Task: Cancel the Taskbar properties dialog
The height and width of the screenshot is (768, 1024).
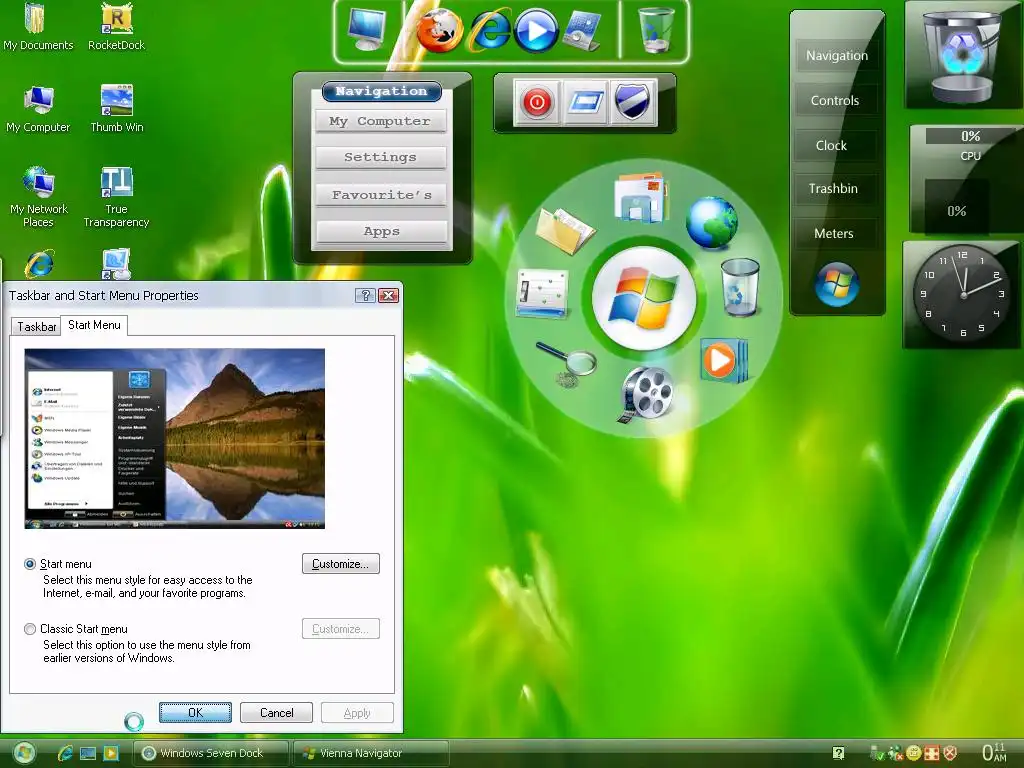Action: (x=276, y=712)
